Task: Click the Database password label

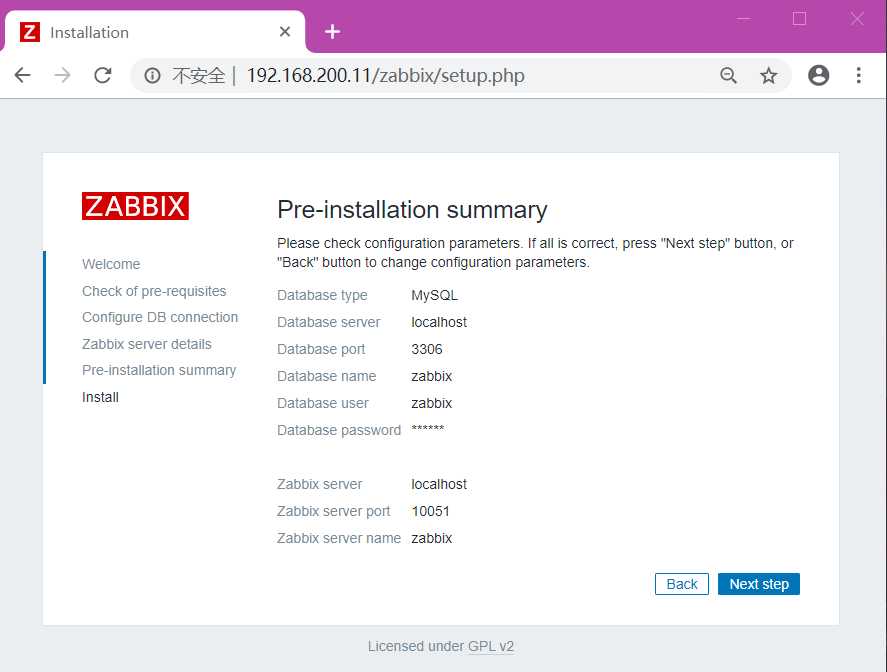Action: [339, 430]
